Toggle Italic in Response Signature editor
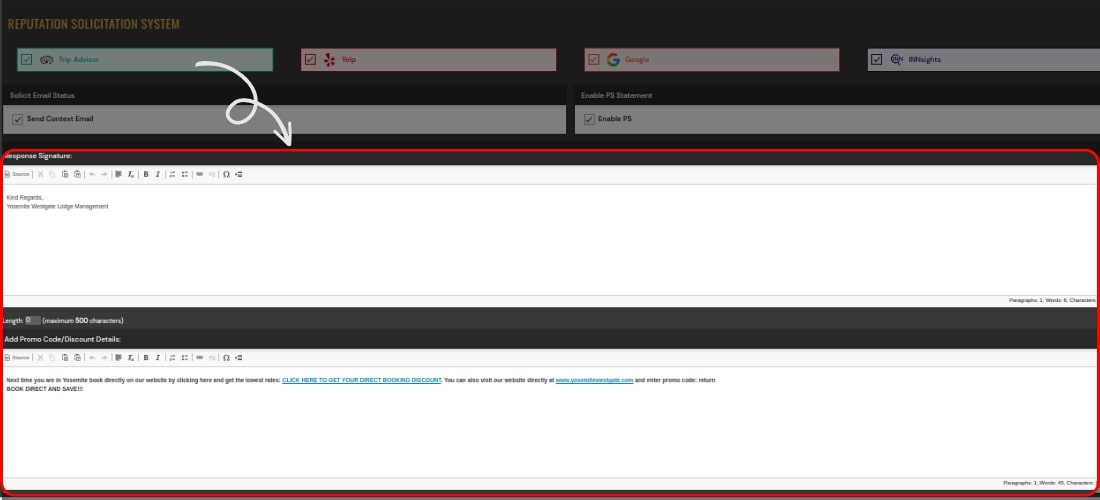This screenshot has width=1100, height=500. click(158, 174)
